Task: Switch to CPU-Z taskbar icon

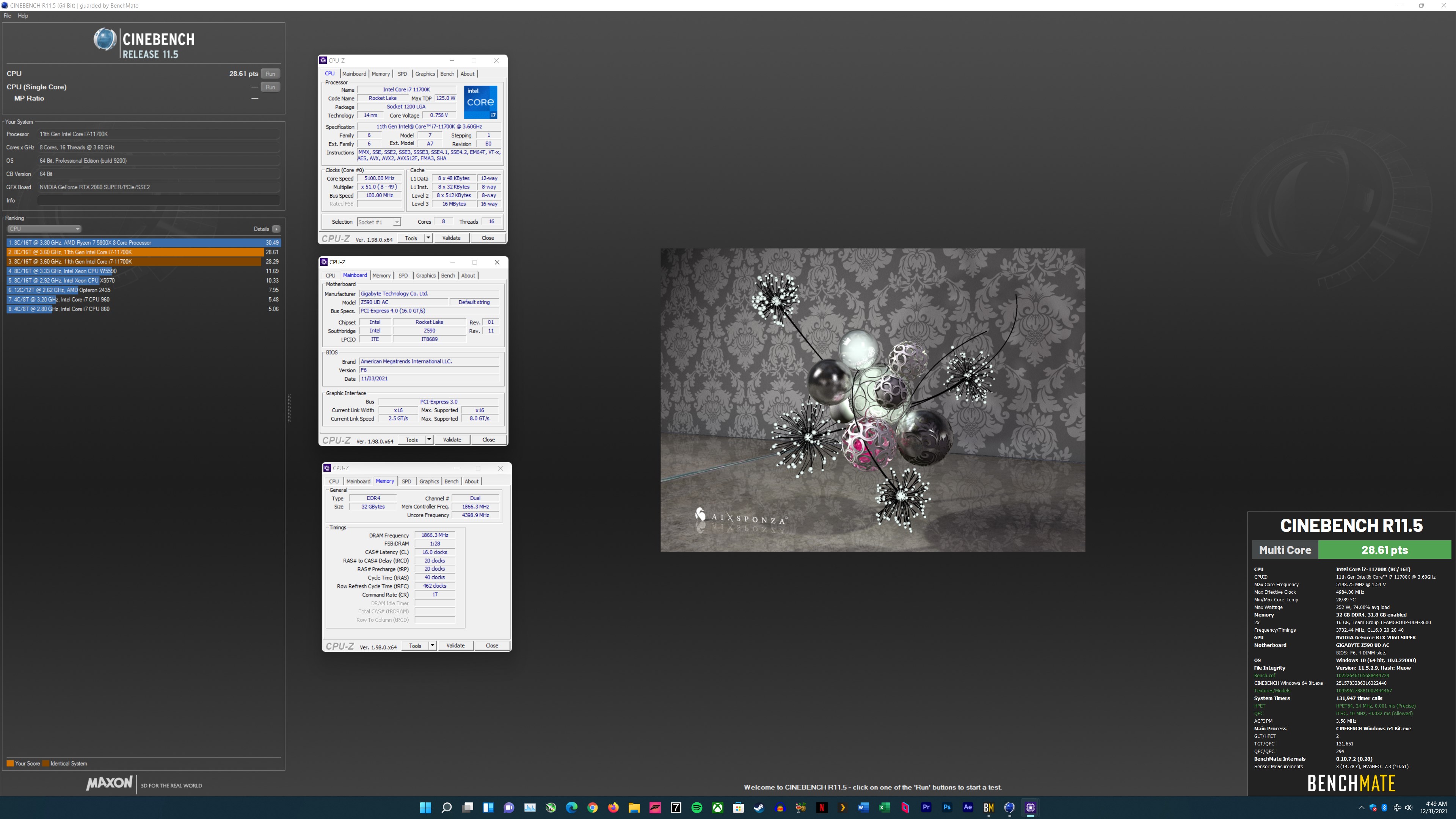Action: 1031,808
